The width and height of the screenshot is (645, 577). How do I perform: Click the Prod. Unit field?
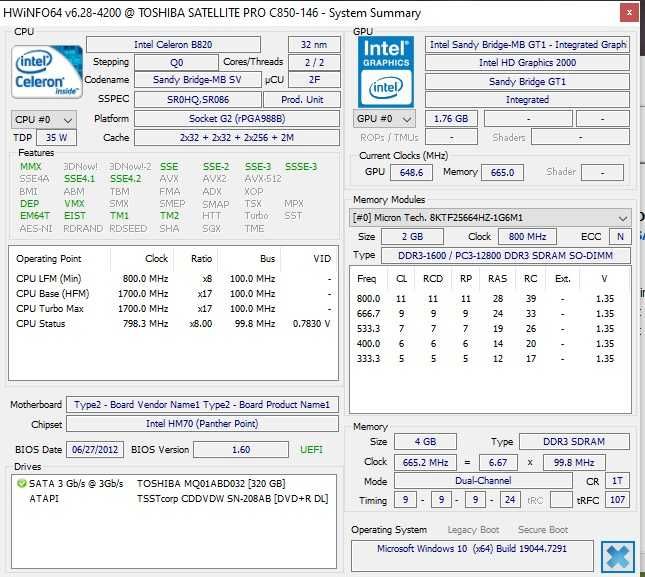click(302, 100)
